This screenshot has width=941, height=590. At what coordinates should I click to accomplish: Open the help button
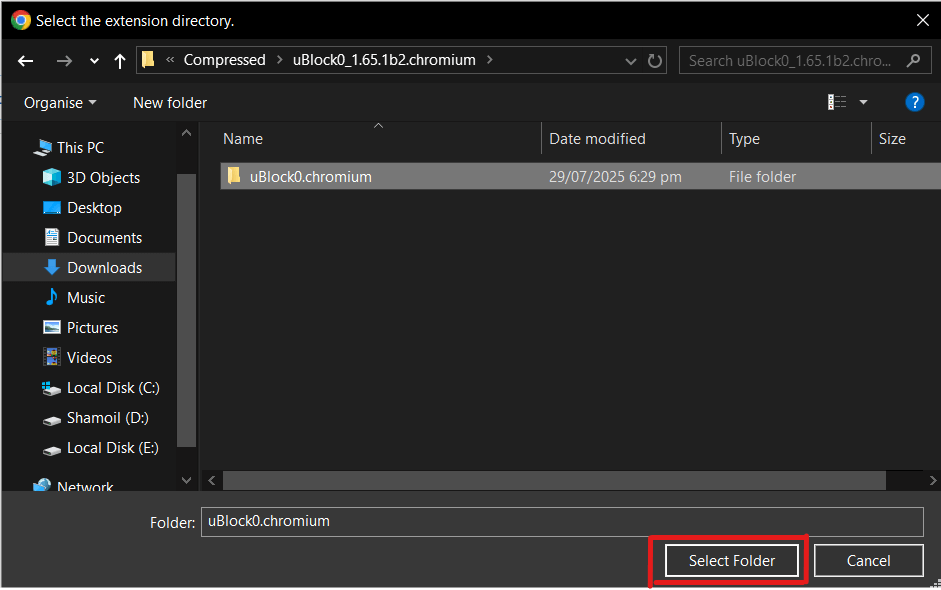coord(915,102)
